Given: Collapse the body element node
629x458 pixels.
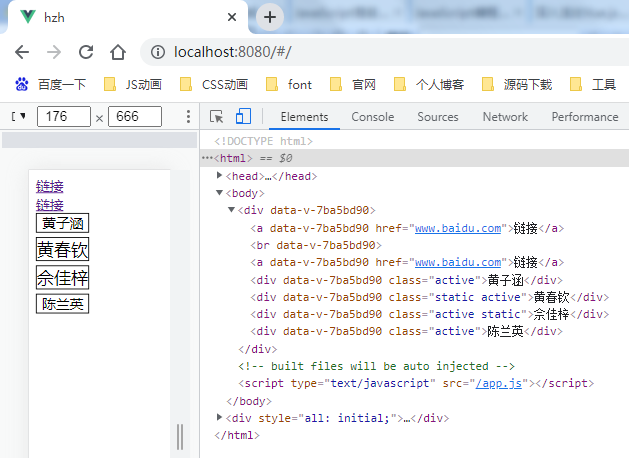Looking at the screenshot, I should pos(219,193).
